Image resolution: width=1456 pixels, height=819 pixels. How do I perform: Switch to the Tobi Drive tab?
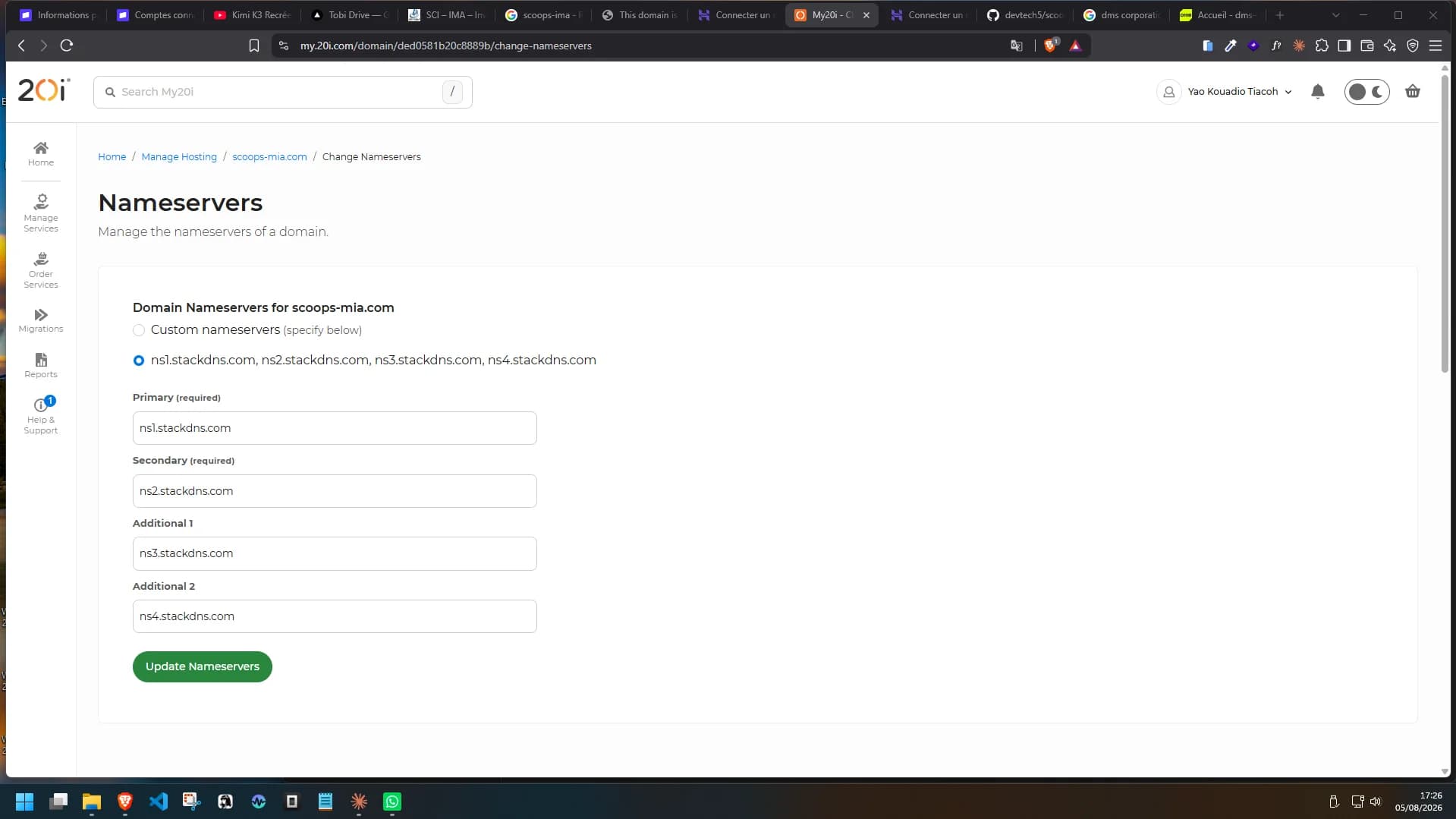[x=351, y=15]
